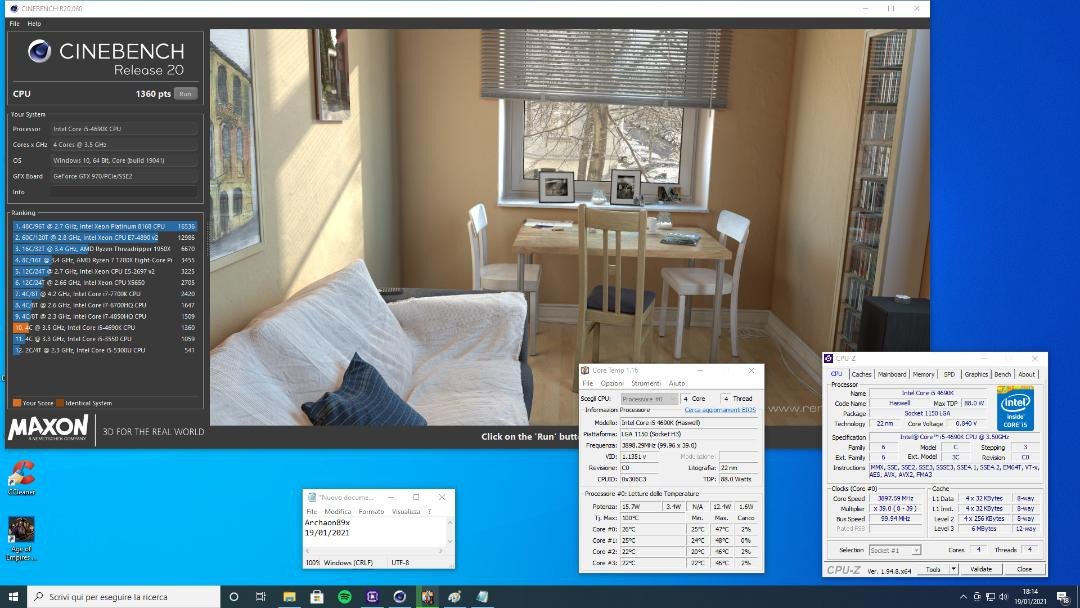Open Spotify from the taskbar
The width and height of the screenshot is (1080, 608).
tap(344, 596)
